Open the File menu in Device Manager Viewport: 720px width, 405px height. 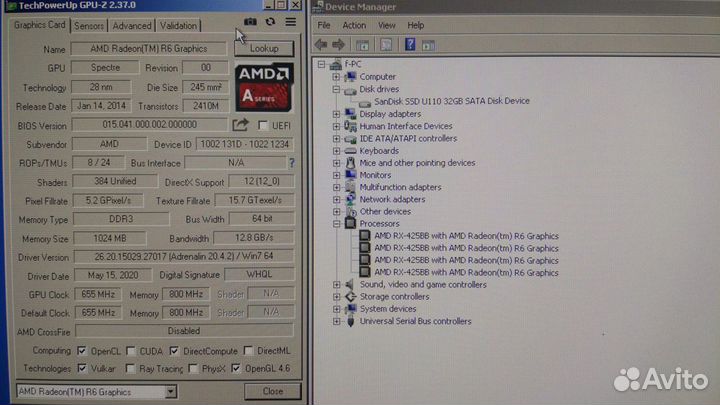(x=324, y=25)
